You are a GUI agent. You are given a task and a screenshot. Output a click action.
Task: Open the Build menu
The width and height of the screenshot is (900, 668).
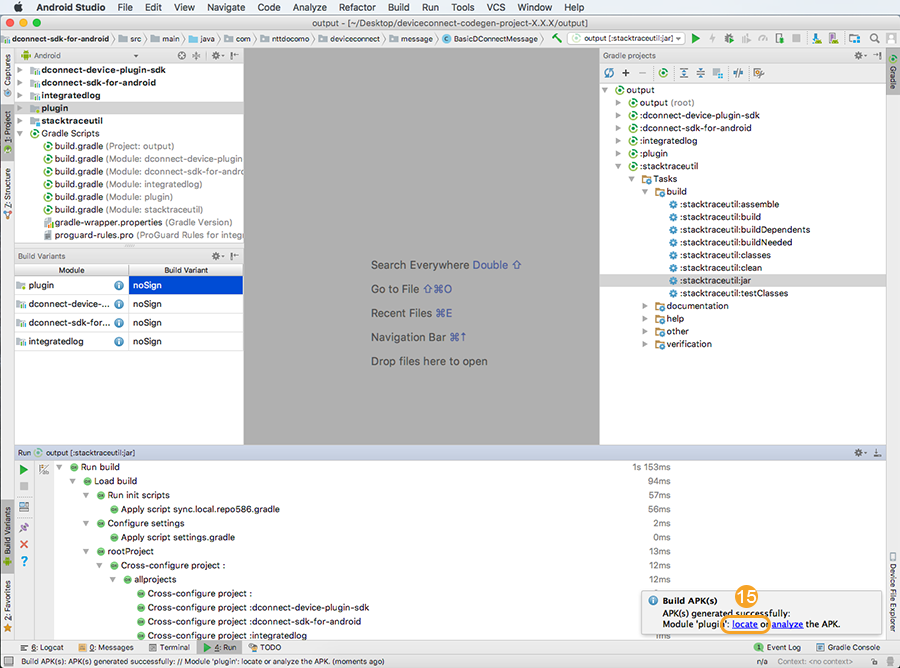pyautogui.click(x=398, y=7)
